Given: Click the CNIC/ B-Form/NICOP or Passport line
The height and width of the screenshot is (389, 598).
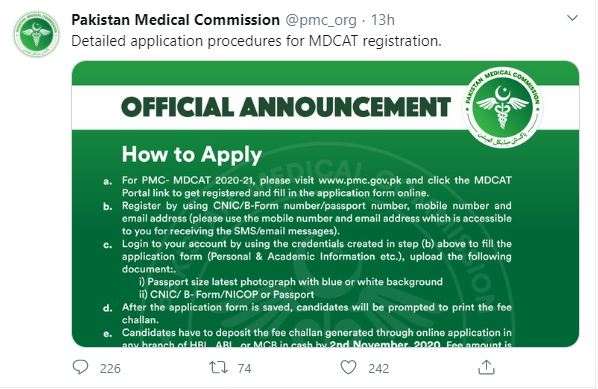Looking at the screenshot, I should point(227,294).
